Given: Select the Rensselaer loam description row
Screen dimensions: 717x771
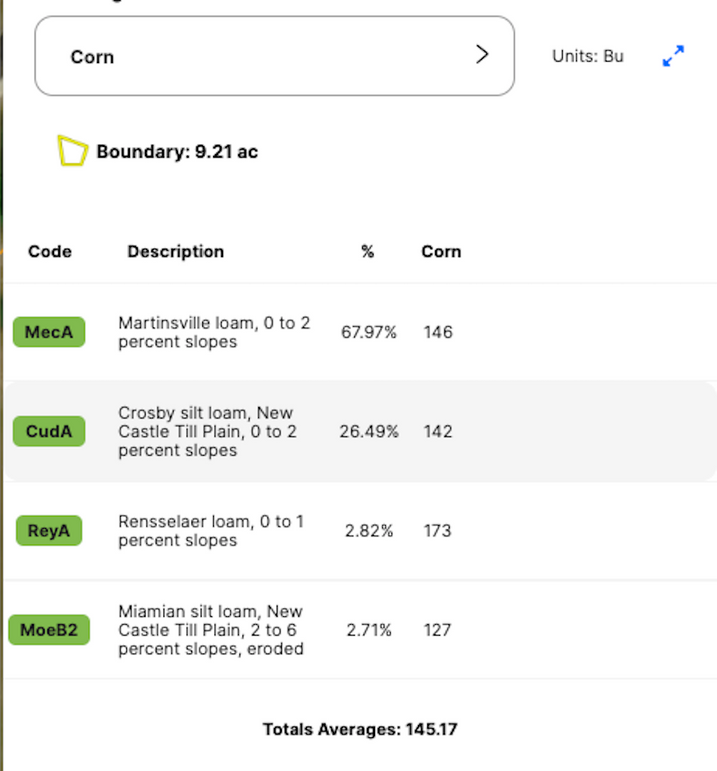Looking at the screenshot, I should click(x=210, y=530).
